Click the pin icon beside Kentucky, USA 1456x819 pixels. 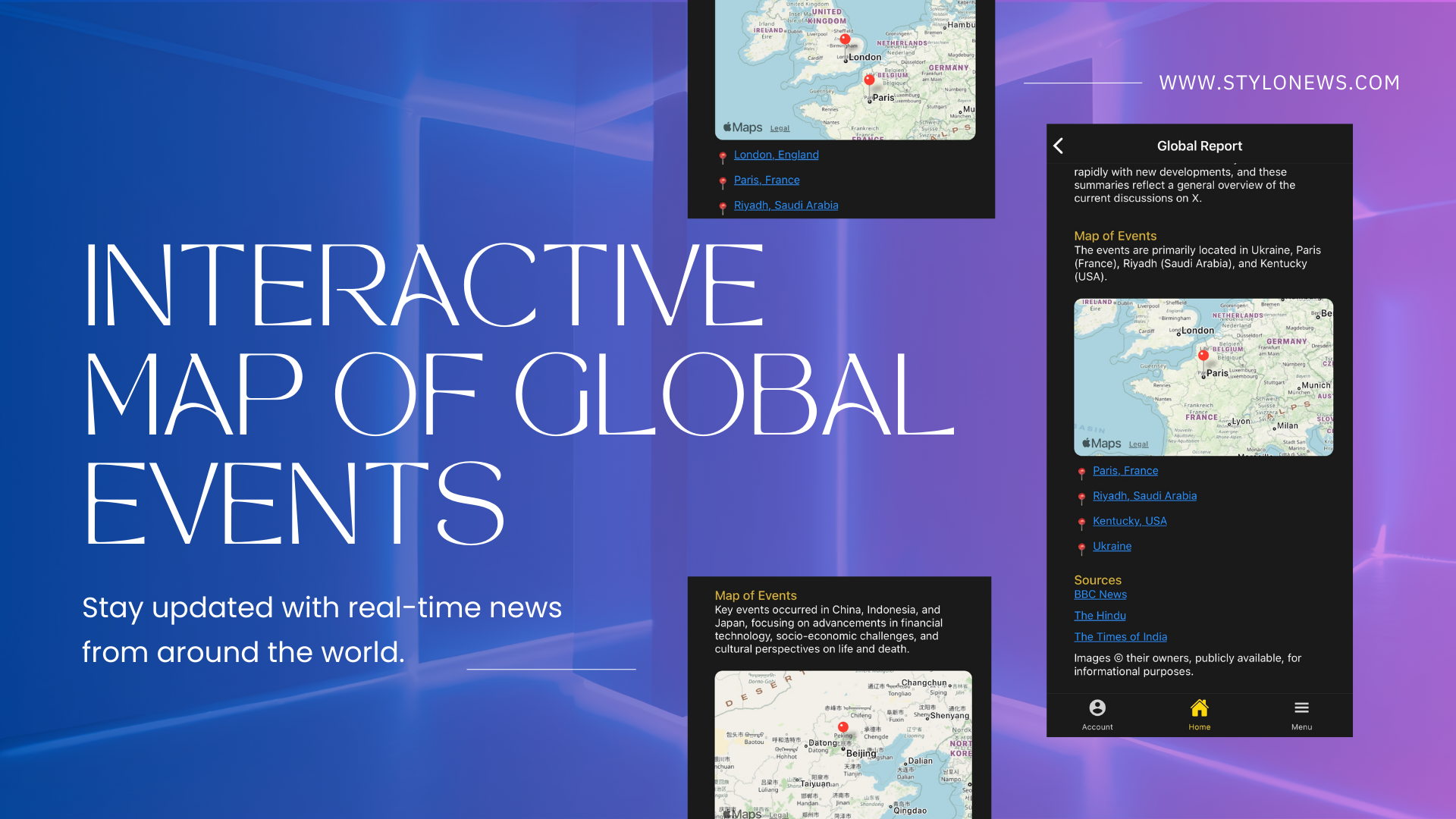1082,522
